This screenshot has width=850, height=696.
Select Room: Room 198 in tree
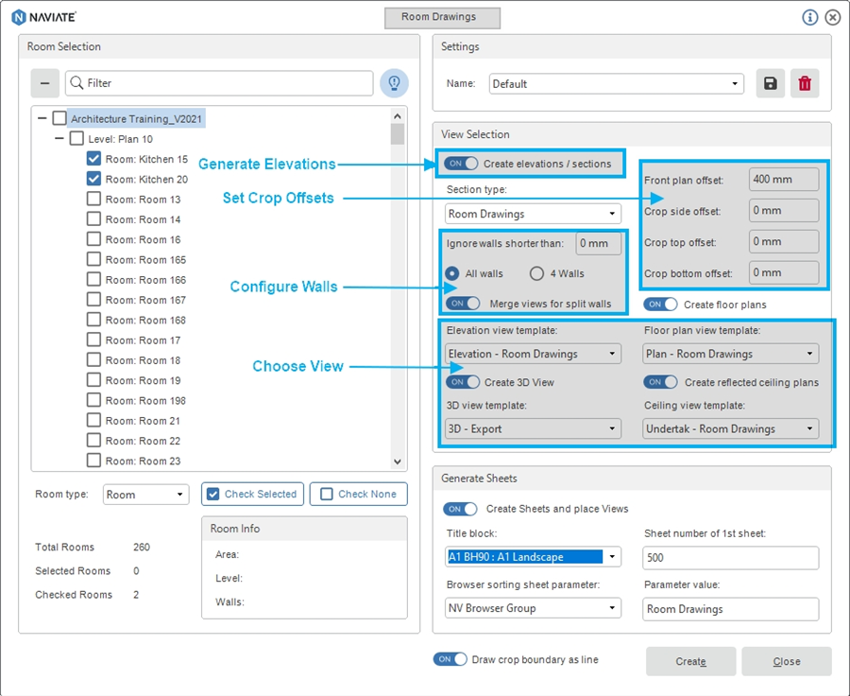point(145,401)
